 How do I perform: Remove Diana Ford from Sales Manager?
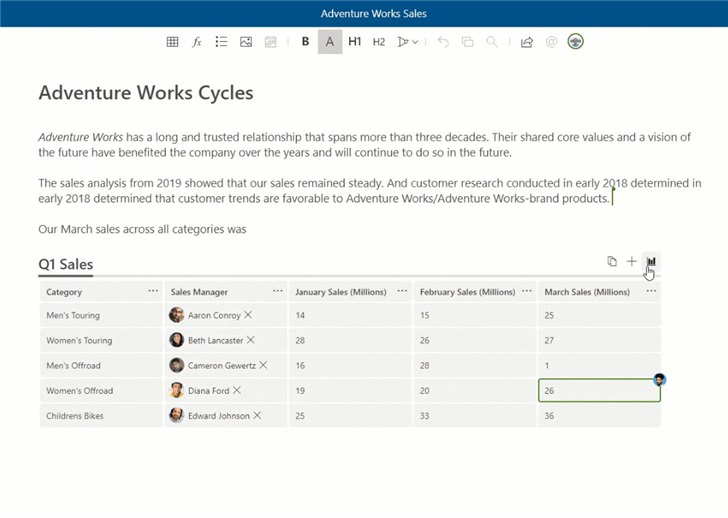[x=237, y=391]
